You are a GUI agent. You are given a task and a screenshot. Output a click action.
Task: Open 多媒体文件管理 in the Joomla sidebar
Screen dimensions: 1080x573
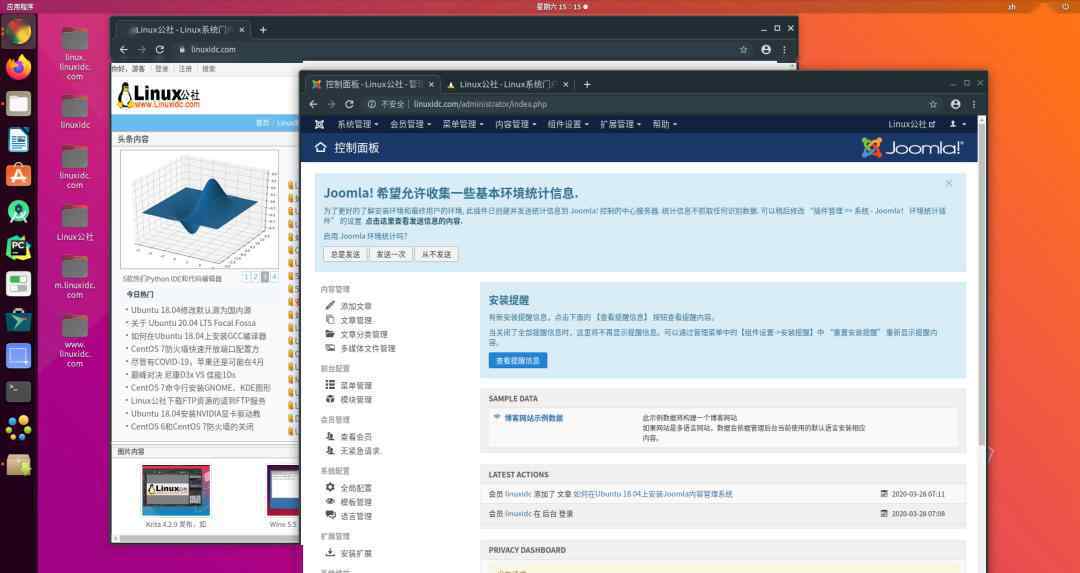[x=368, y=348]
